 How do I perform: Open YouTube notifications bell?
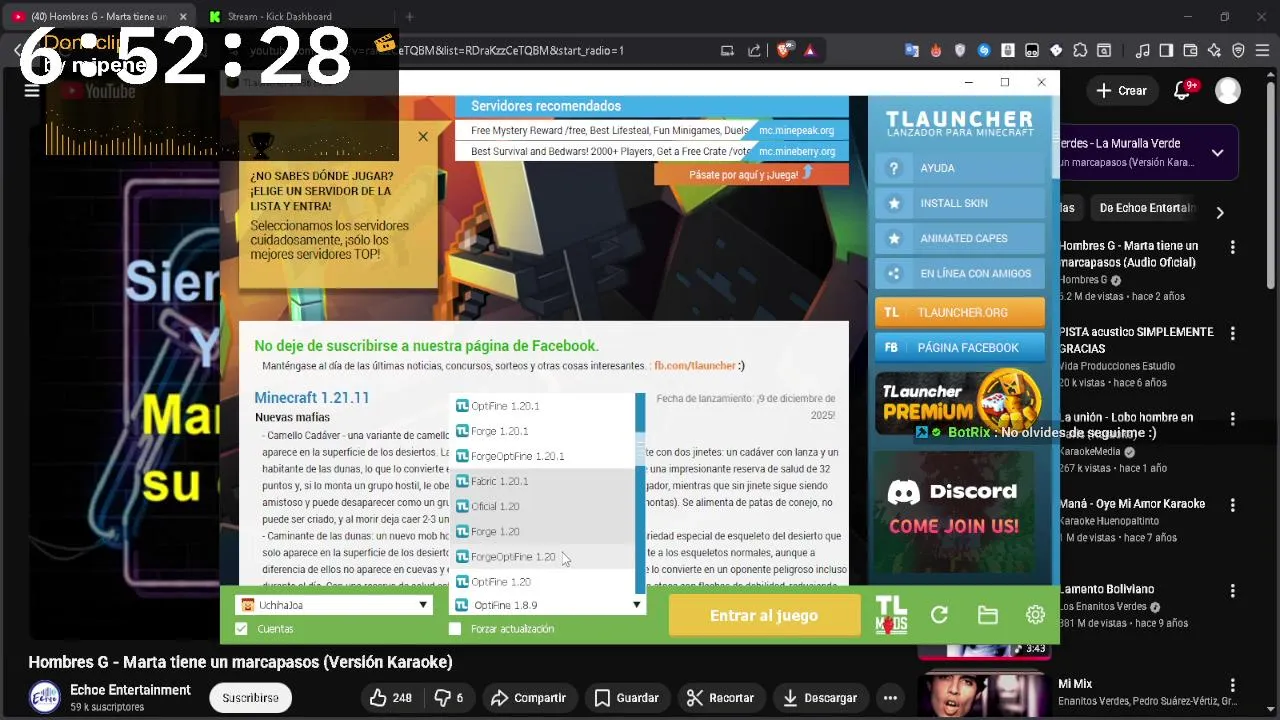(1182, 90)
